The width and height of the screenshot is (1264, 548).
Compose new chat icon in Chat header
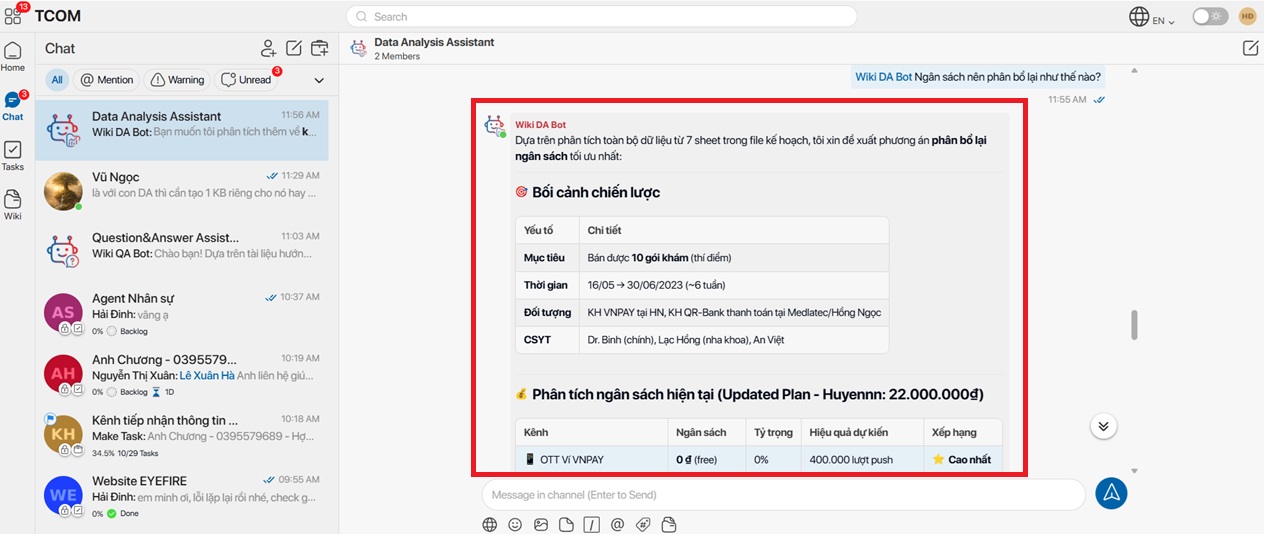click(294, 48)
